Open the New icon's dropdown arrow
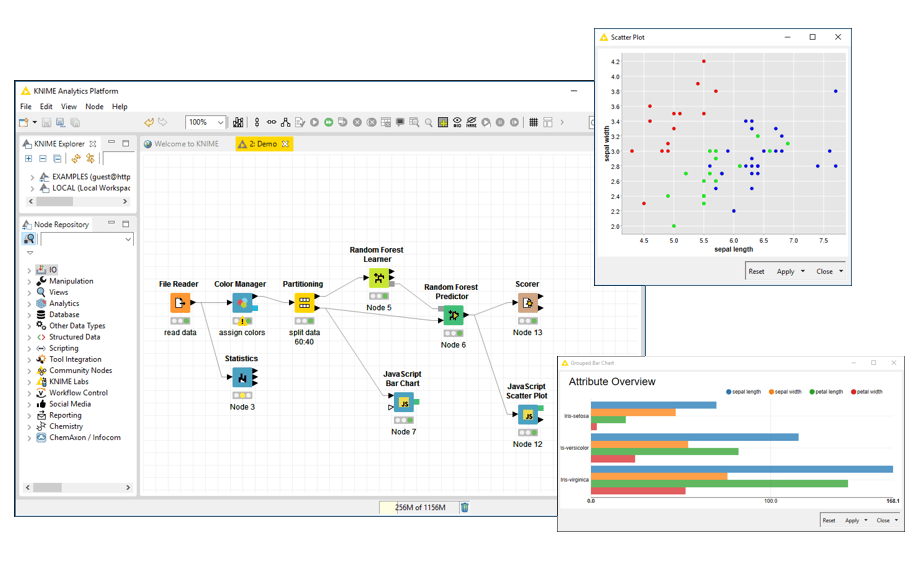 [x=35, y=122]
